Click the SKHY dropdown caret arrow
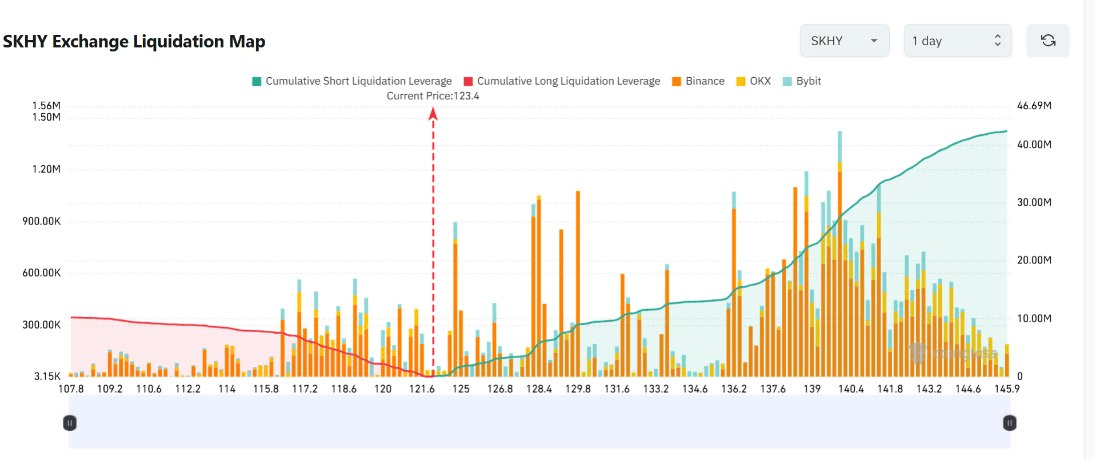The width and height of the screenshot is (1095, 460). [873, 41]
